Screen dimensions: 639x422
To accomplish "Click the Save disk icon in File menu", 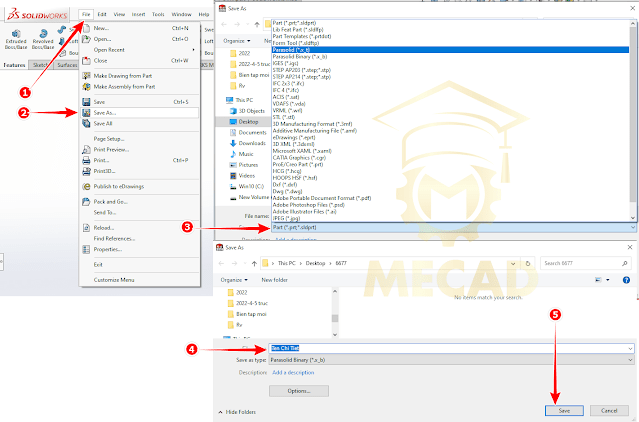I will pos(86,102).
